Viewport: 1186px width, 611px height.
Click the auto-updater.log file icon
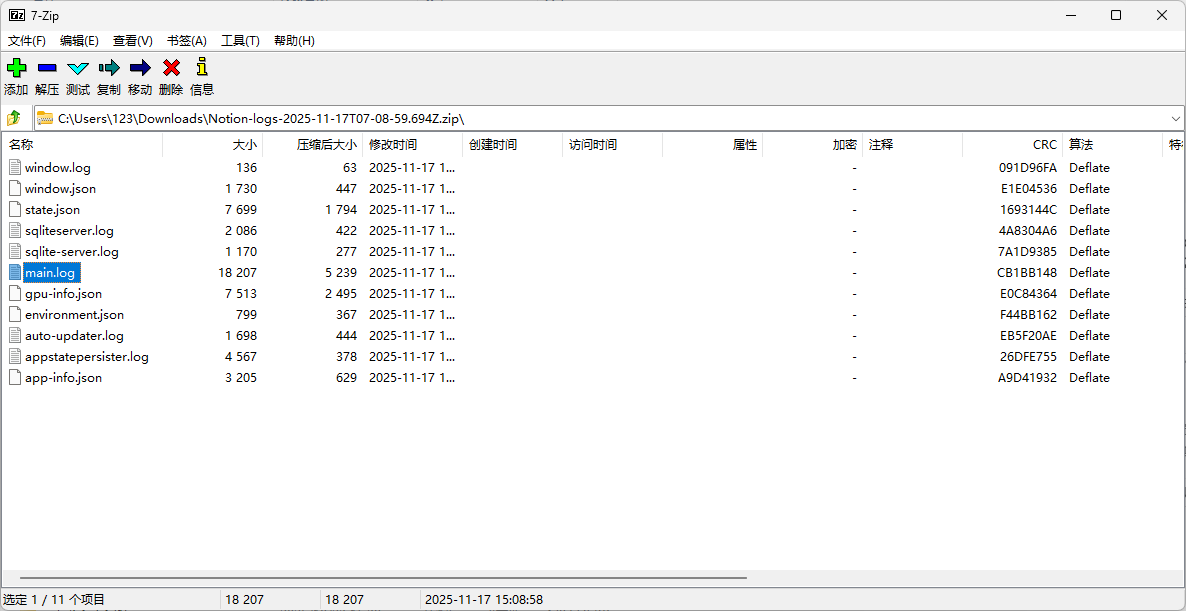click(15, 336)
